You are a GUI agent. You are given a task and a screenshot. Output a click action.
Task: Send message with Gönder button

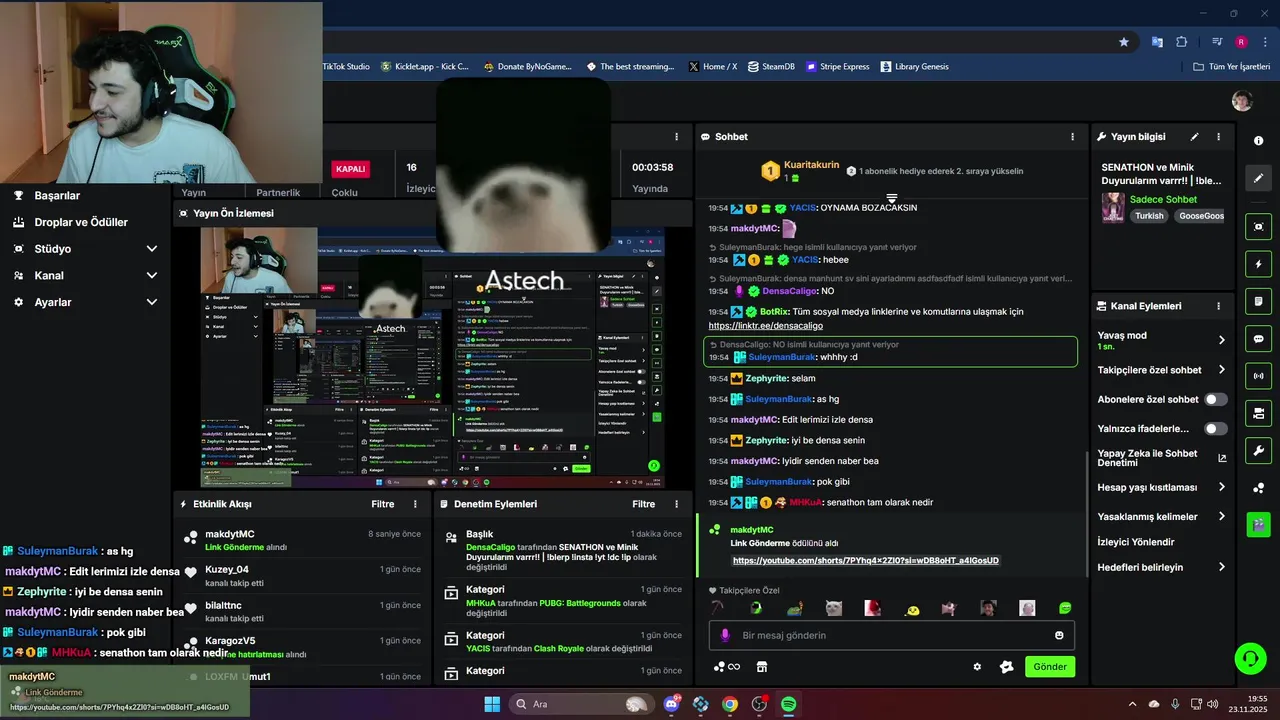coord(1050,667)
